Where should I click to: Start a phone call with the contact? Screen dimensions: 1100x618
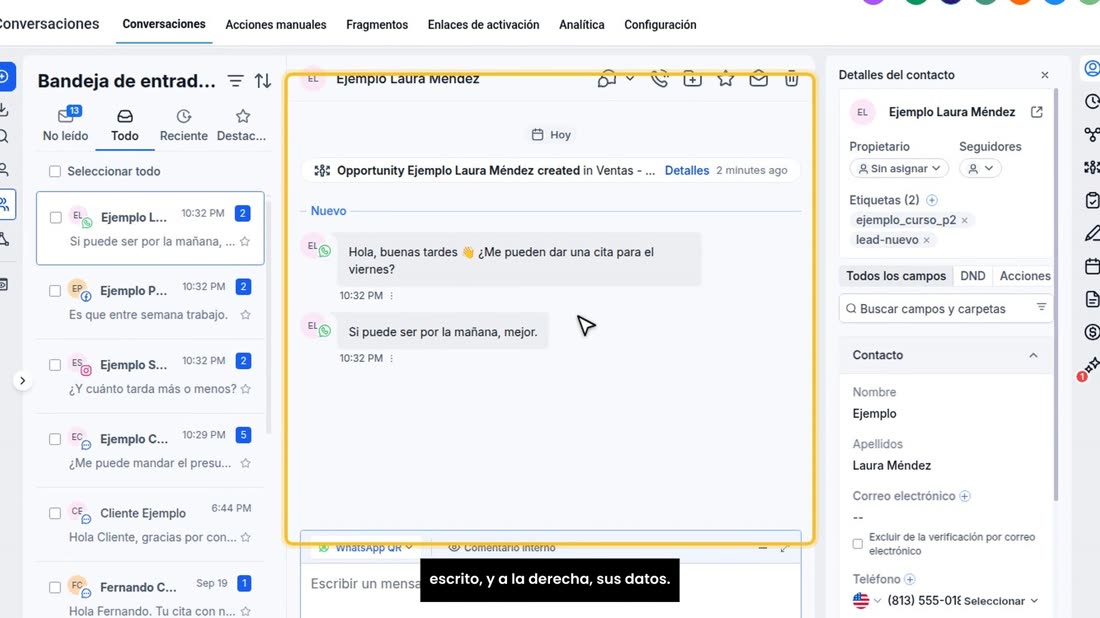point(659,79)
